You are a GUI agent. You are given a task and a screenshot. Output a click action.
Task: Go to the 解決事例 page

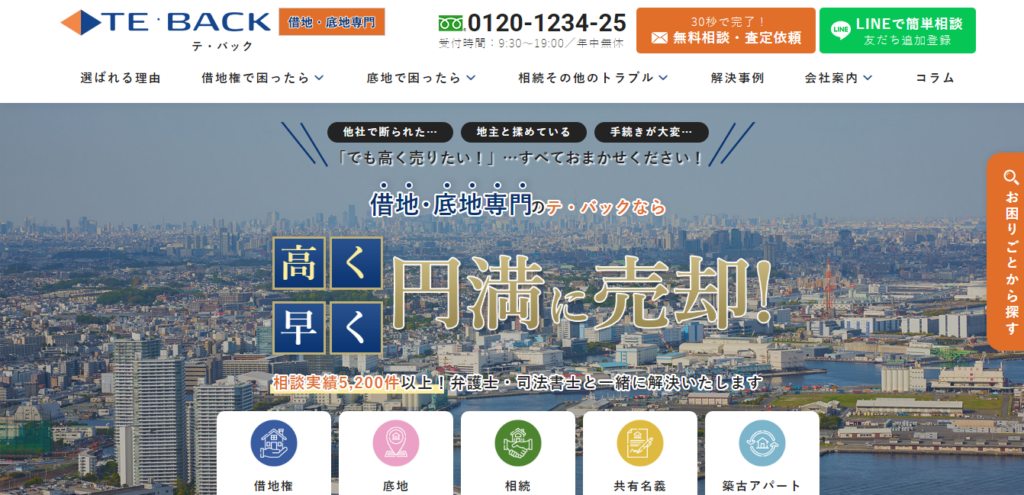737,78
